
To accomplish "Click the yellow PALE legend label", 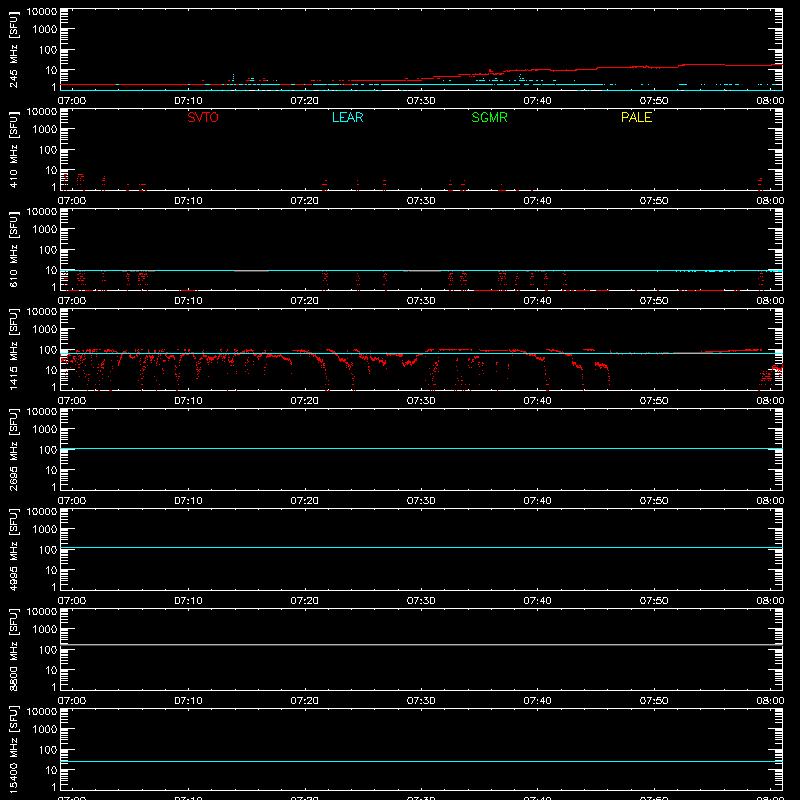I will (x=636, y=117).
